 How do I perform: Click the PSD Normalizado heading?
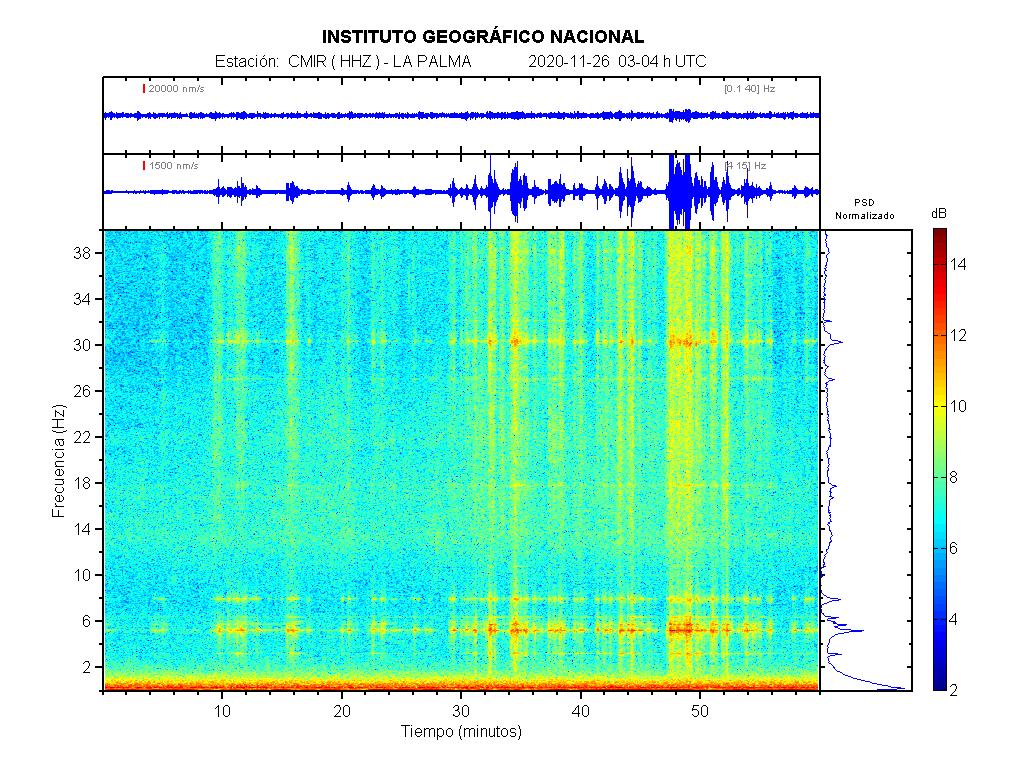(865, 209)
